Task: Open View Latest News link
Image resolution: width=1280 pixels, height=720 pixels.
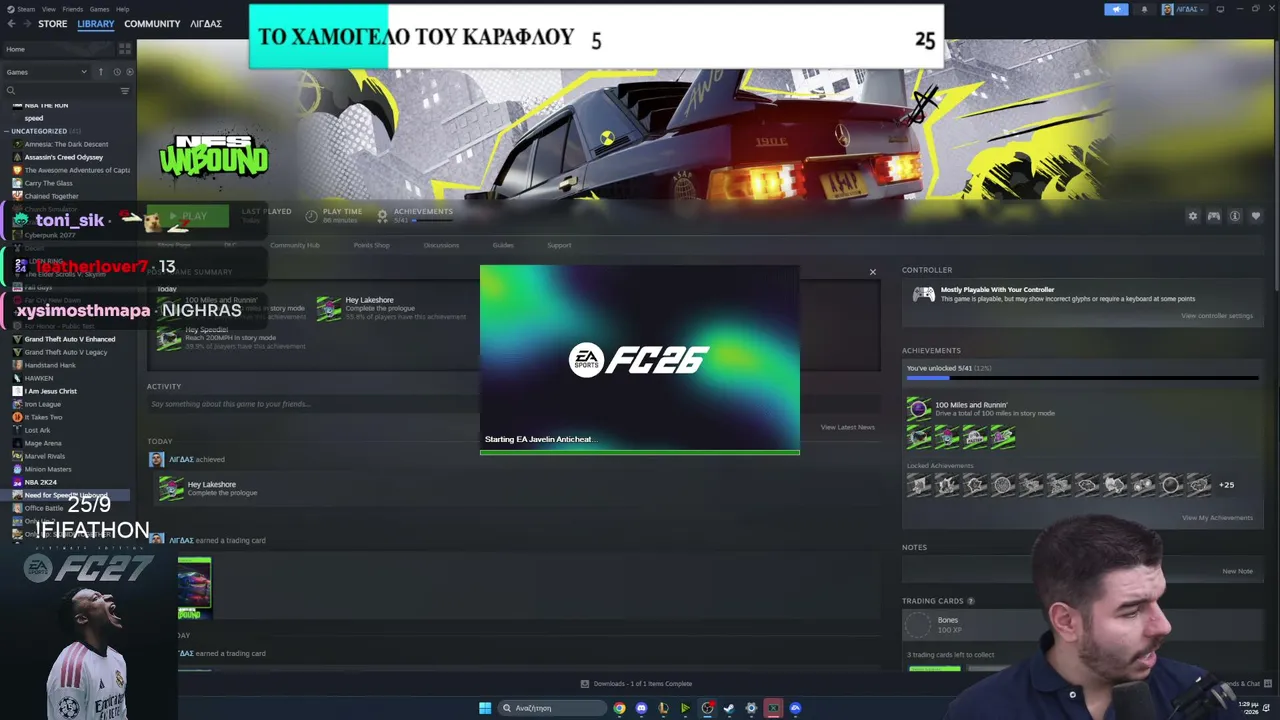Action: pos(848,427)
